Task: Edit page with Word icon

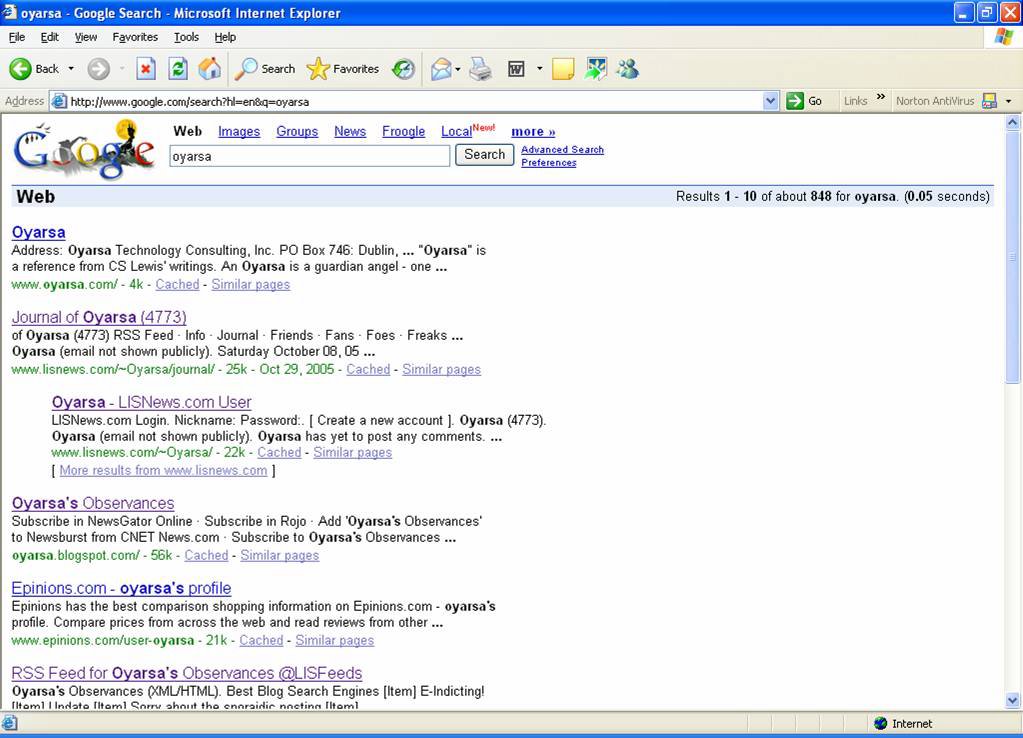Action: click(516, 69)
